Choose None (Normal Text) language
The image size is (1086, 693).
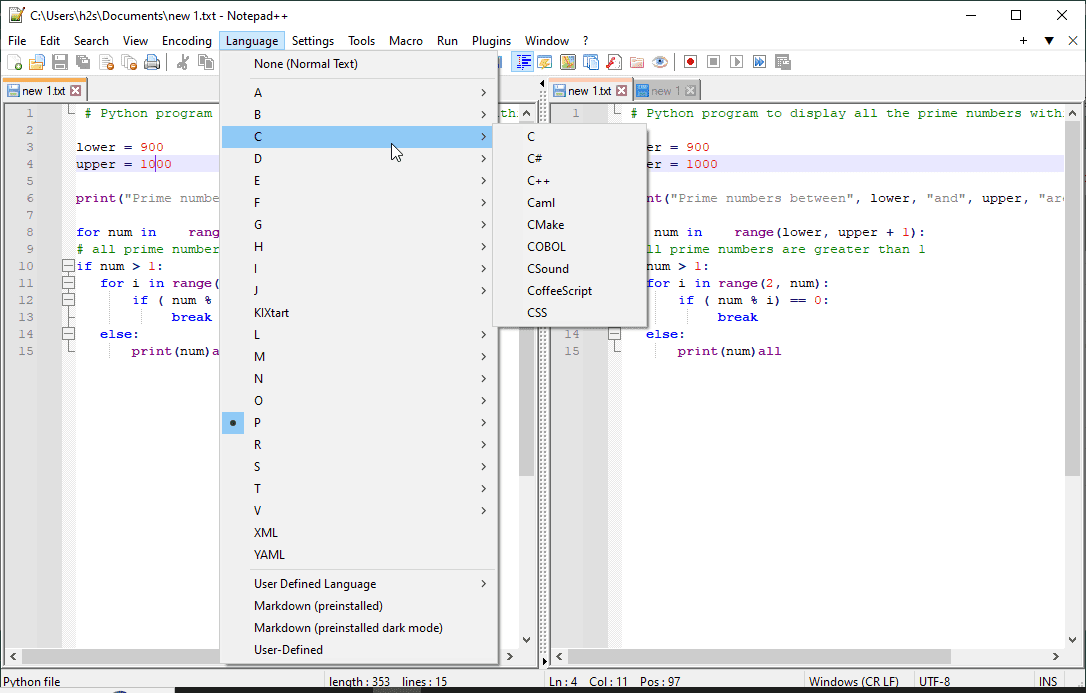pyautogui.click(x=359, y=64)
